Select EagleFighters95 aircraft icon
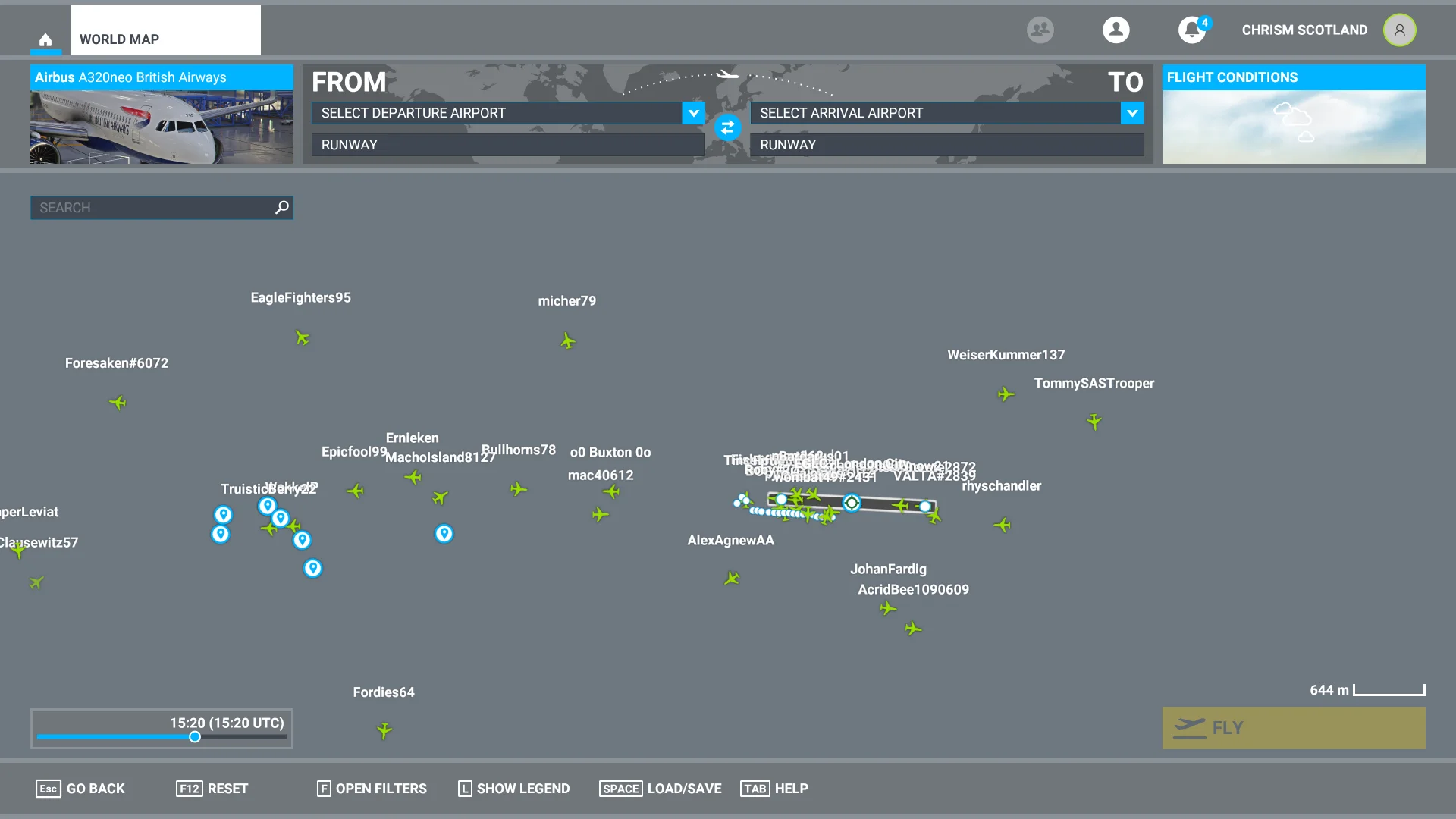Screen dimensions: 1456x819 point(302,337)
